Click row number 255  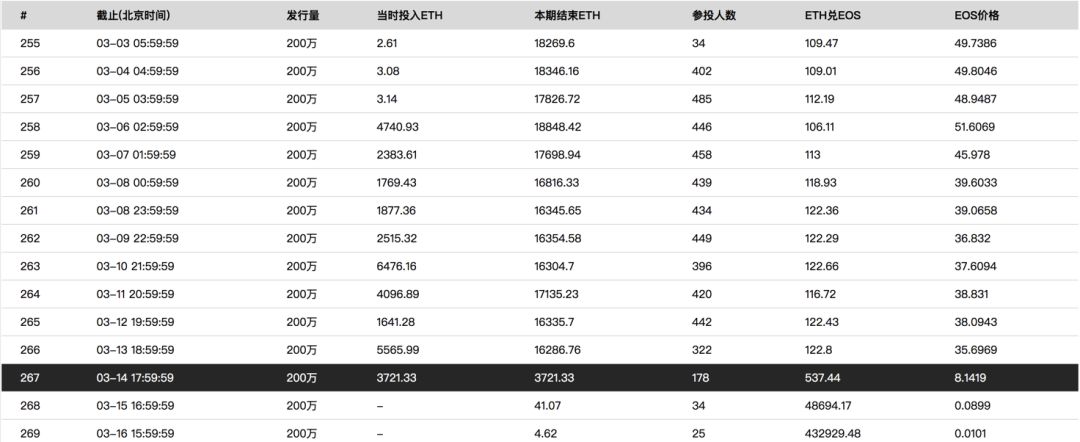tap(28, 44)
